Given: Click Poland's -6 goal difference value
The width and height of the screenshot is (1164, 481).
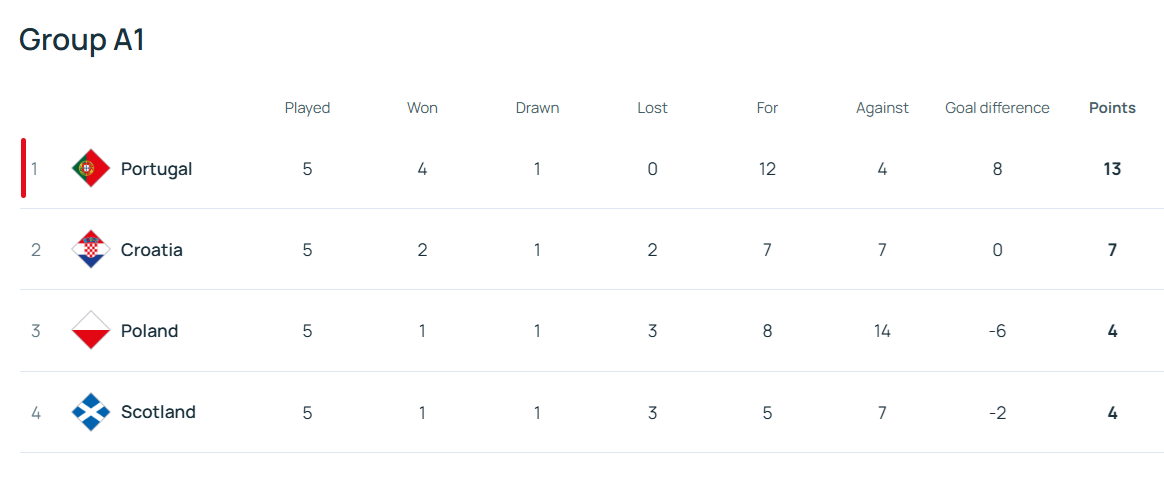Looking at the screenshot, I should (x=997, y=331).
